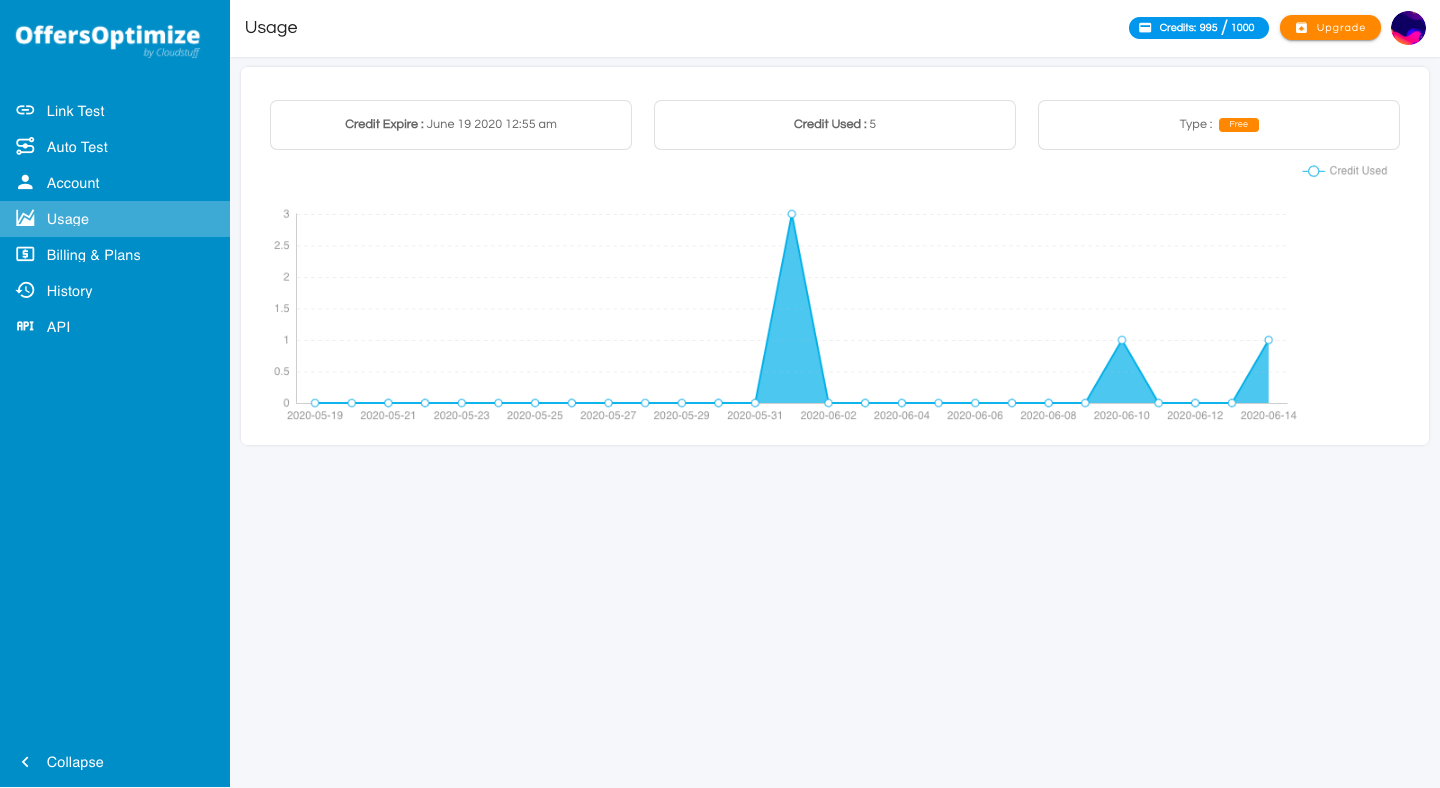Screen dimensions: 1440x788
Task: Click the Auto Test sliders icon
Action: point(25,147)
